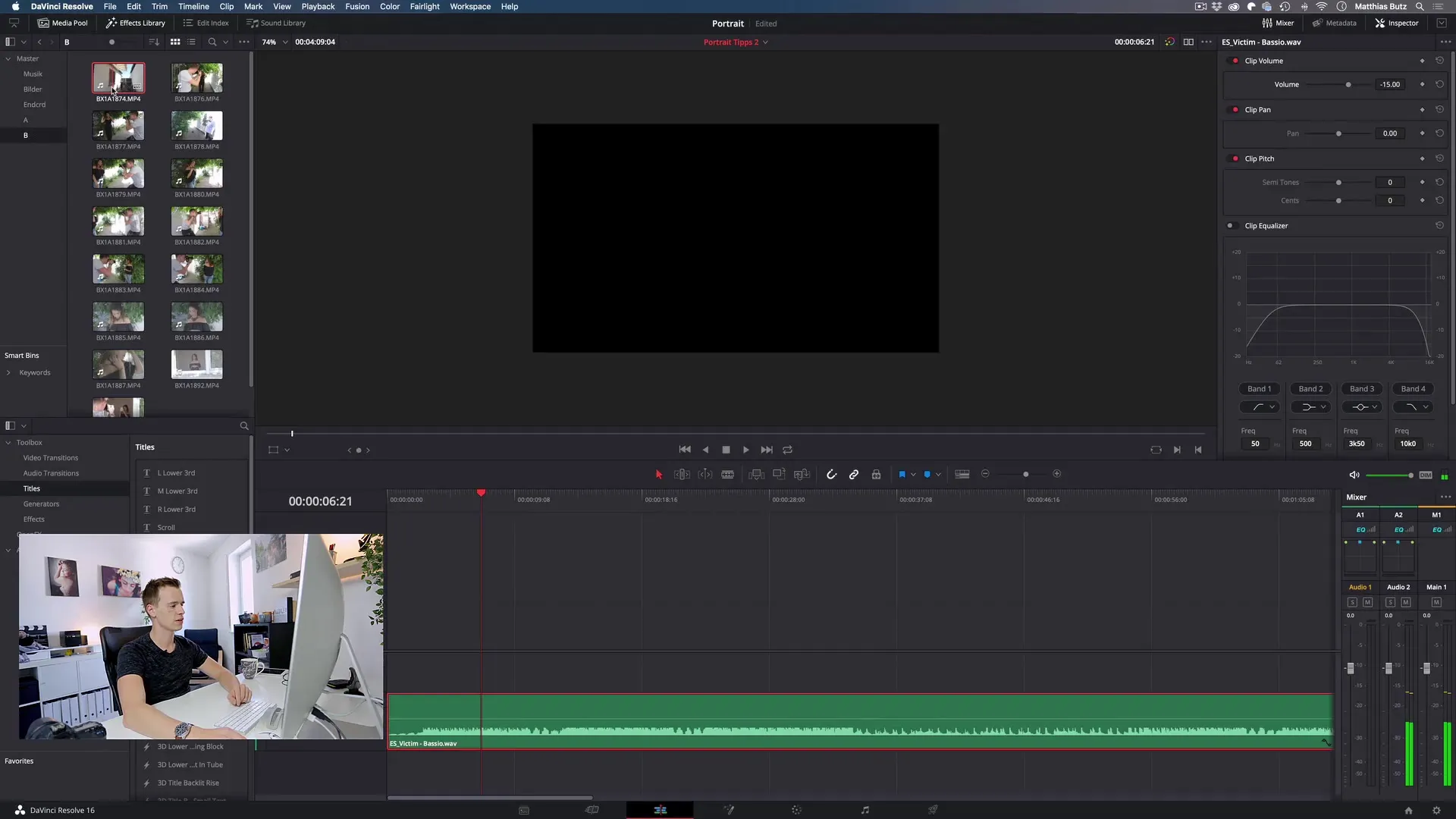
Task: Toggle Clip Pan enable dot
Action: [x=1235, y=110]
